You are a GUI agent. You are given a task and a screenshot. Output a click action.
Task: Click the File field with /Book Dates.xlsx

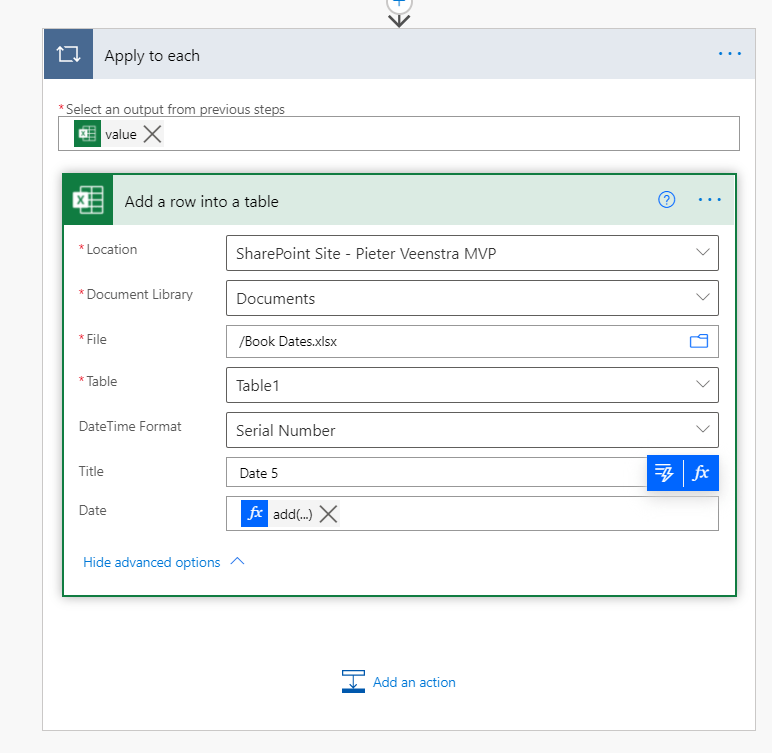(x=472, y=341)
